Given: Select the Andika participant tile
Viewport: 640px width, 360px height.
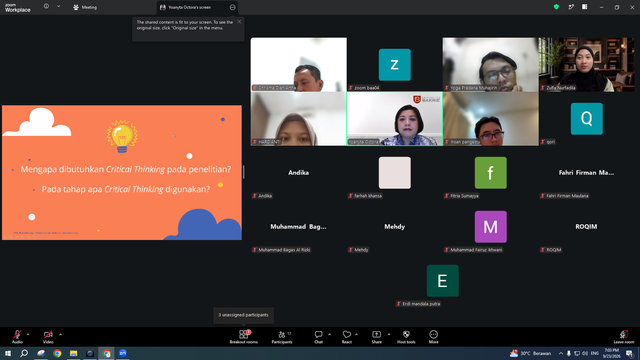Looking at the screenshot, I should pyautogui.click(x=299, y=173).
